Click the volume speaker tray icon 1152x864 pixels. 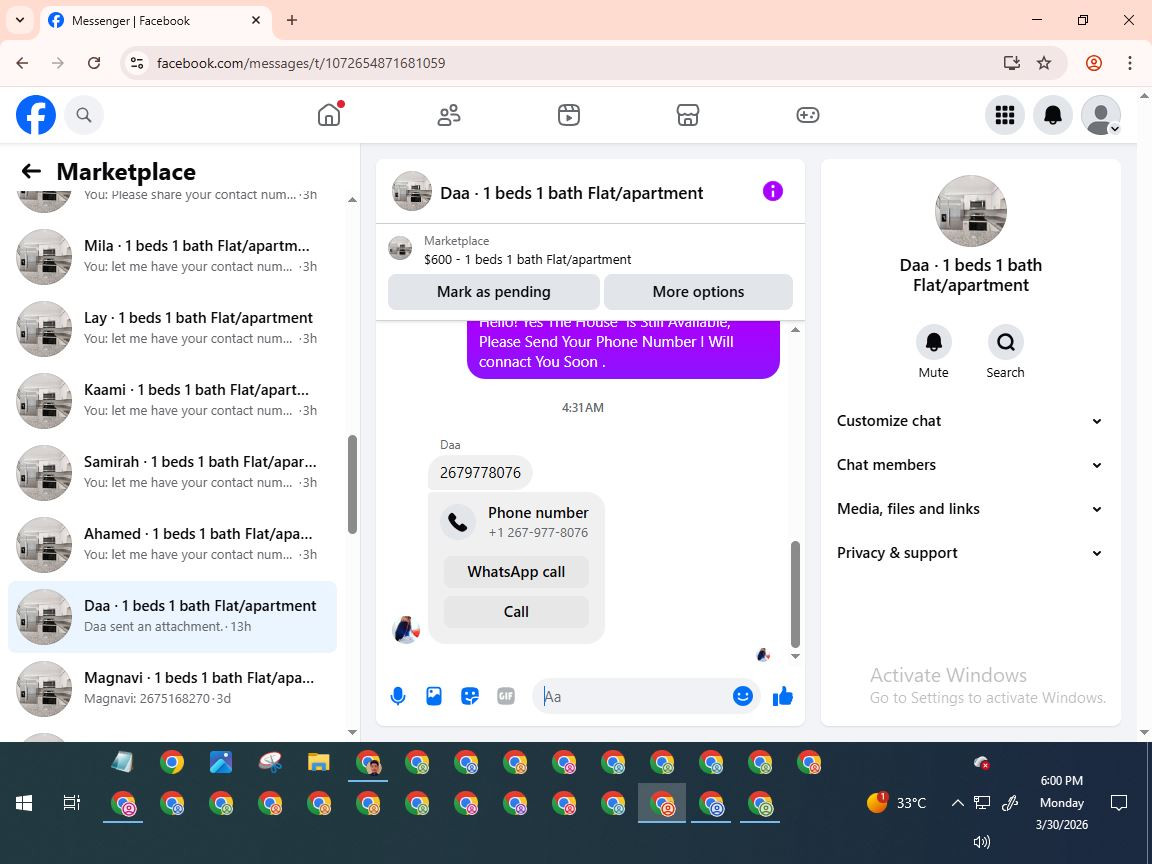[982, 842]
